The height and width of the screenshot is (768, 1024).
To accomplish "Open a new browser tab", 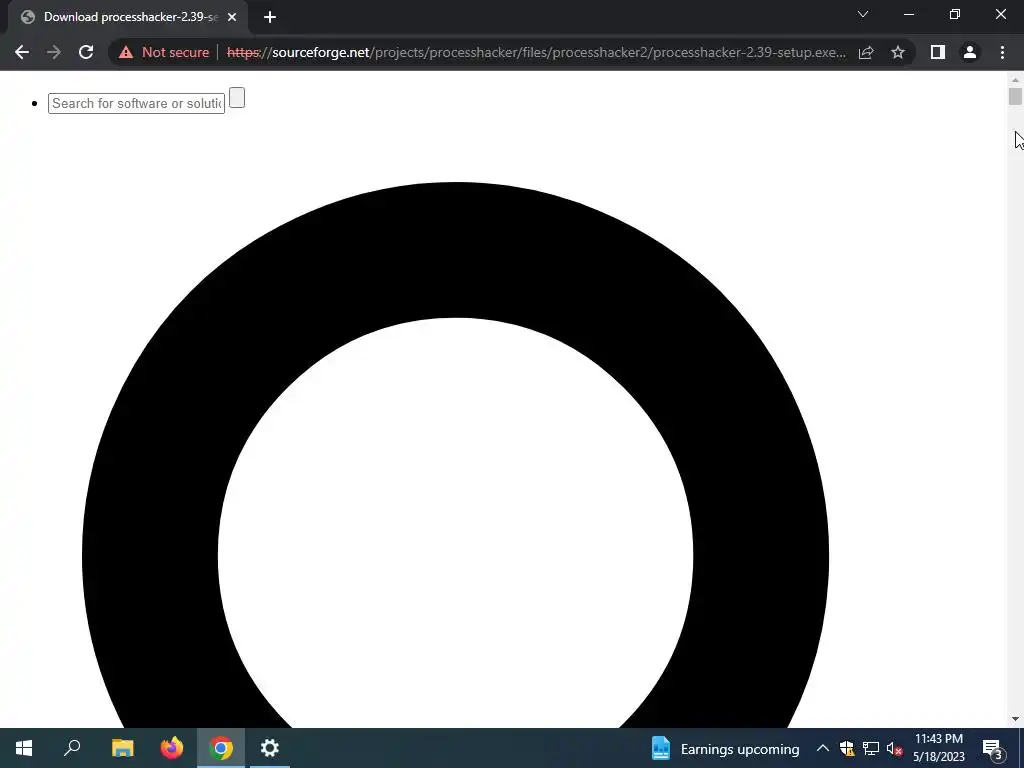I will (270, 17).
